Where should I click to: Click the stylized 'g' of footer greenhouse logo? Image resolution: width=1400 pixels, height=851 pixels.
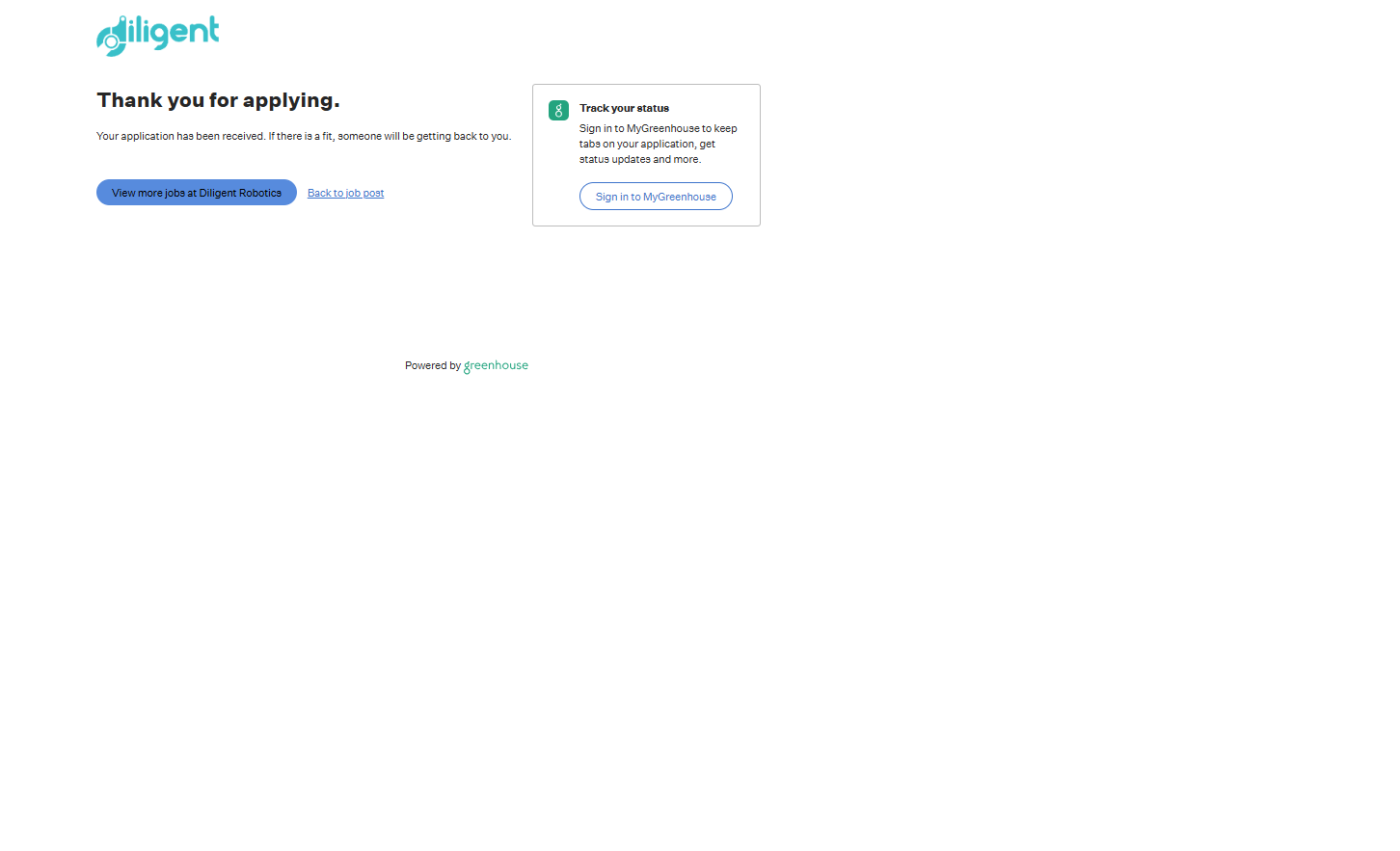(x=468, y=367)
